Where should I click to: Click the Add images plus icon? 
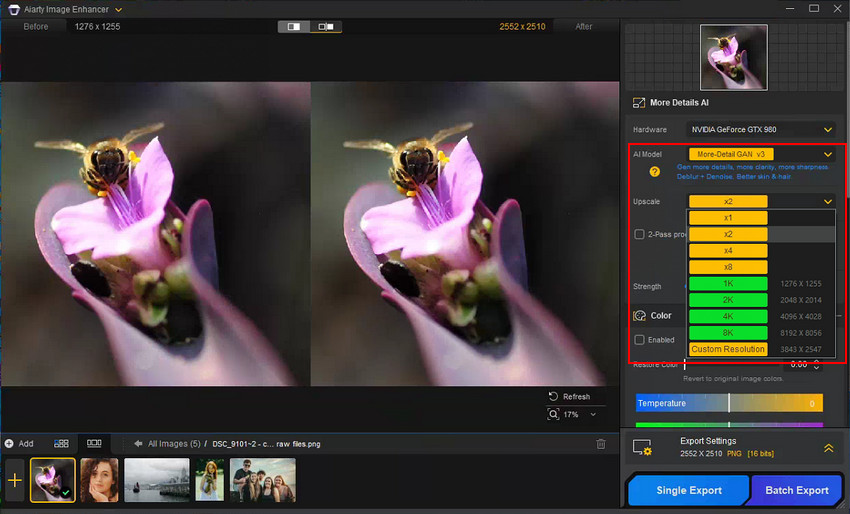[x=9, y=443]
